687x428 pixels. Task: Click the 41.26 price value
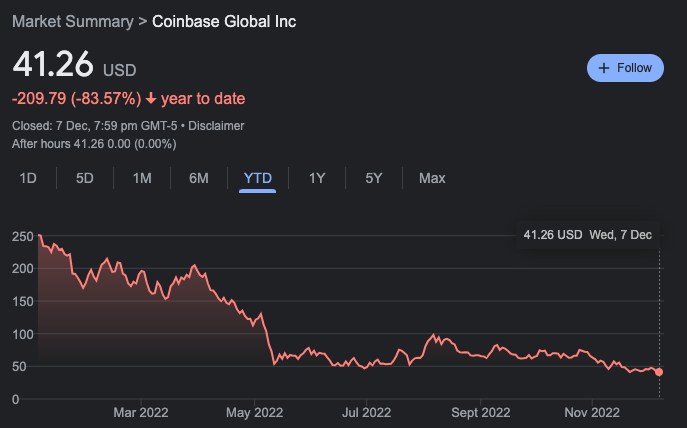(53, 64)
